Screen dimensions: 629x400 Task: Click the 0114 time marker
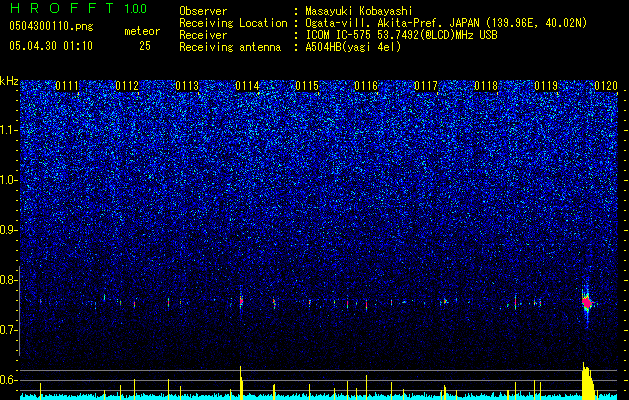click(x=247, y=86)
